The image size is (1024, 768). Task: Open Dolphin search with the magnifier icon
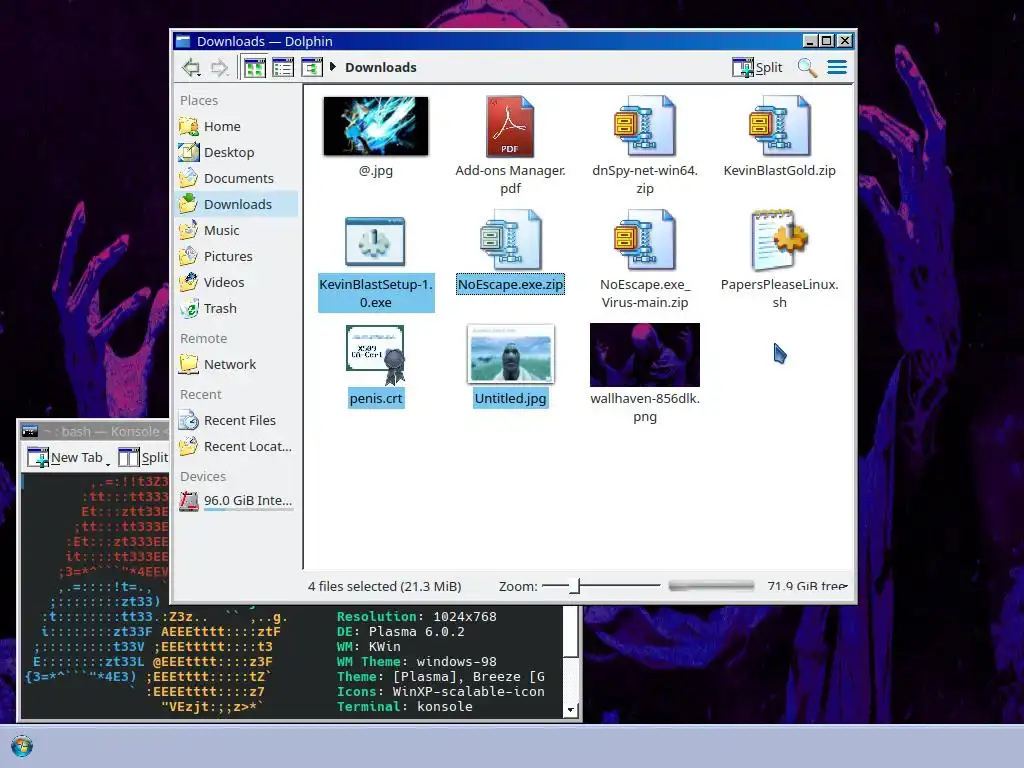click(807, 67)
